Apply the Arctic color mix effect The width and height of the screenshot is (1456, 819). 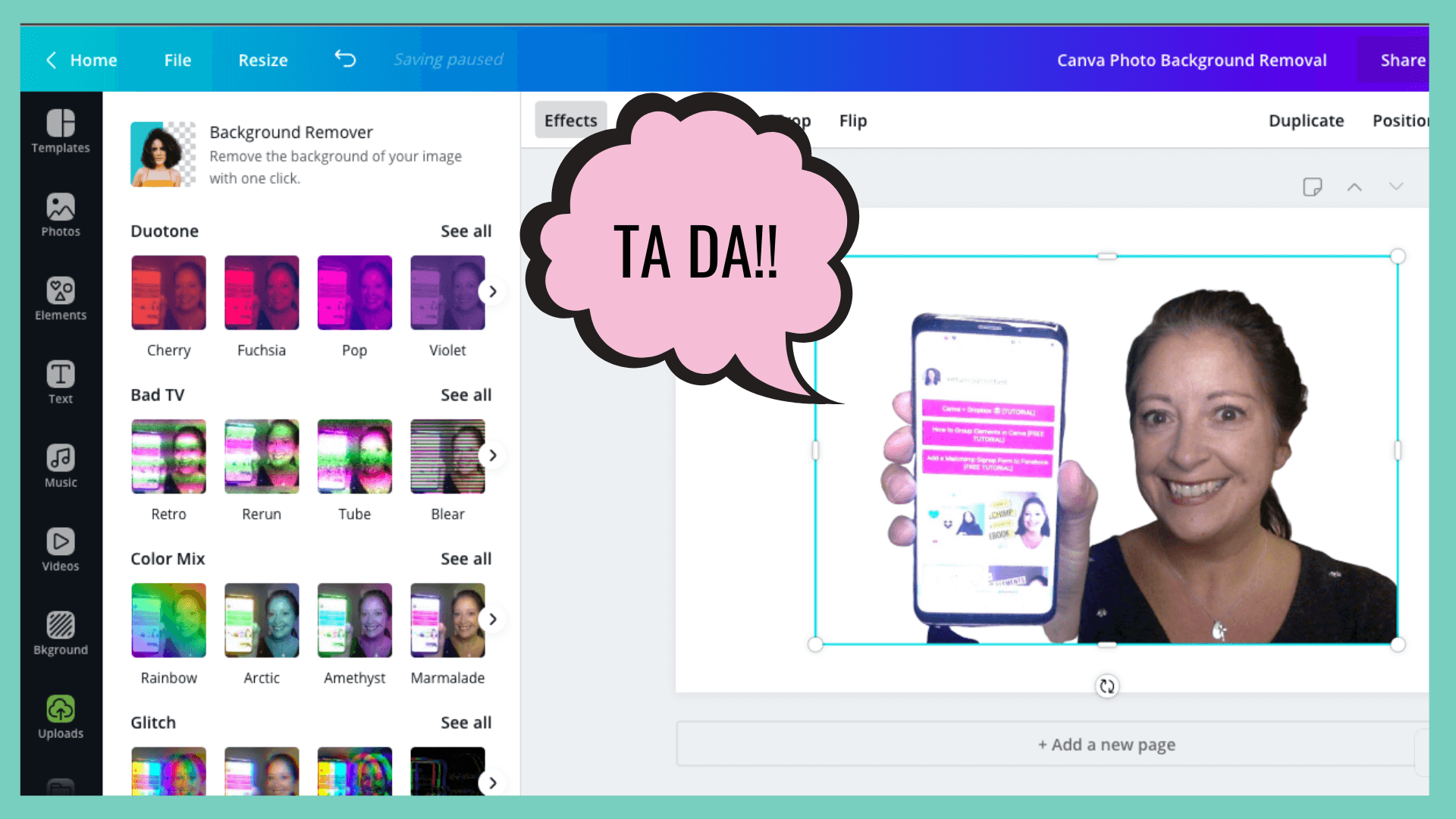(x=262, y=620)
